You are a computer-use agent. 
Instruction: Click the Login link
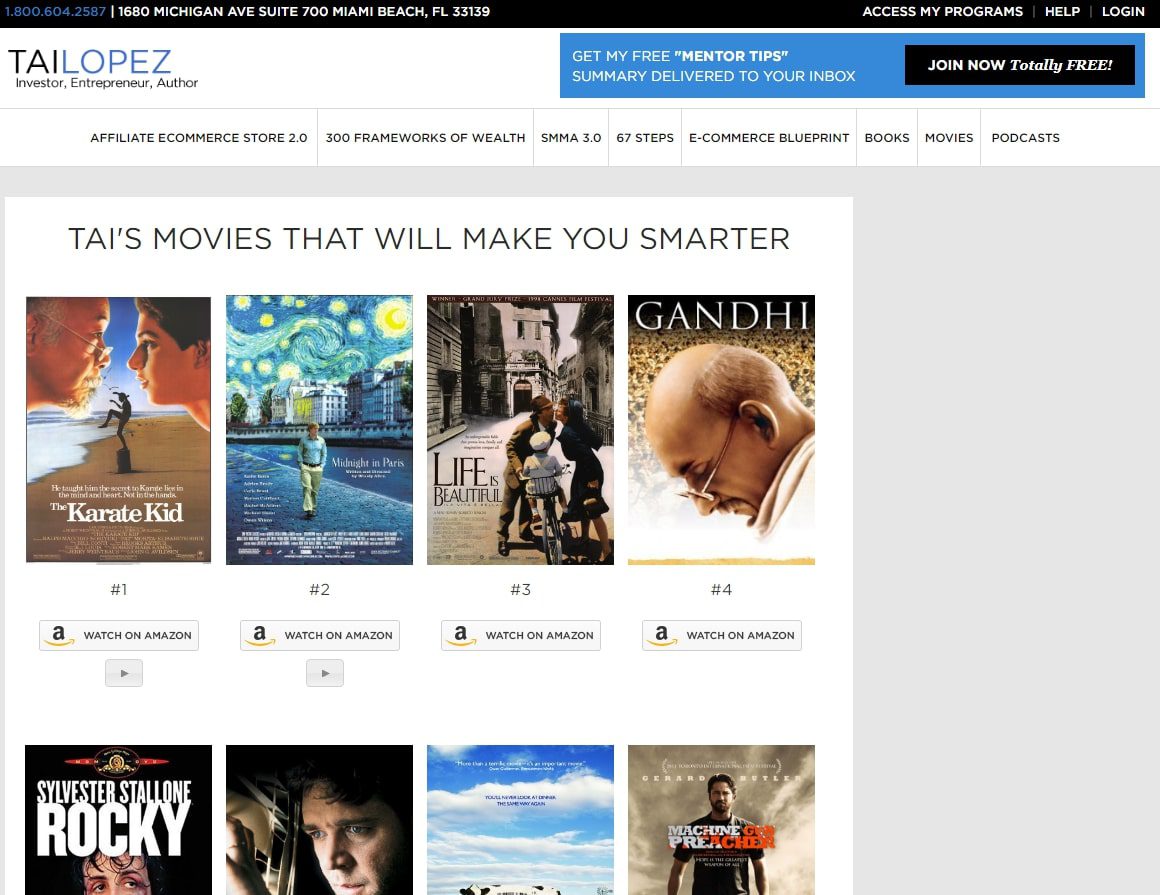point(1123,12)
